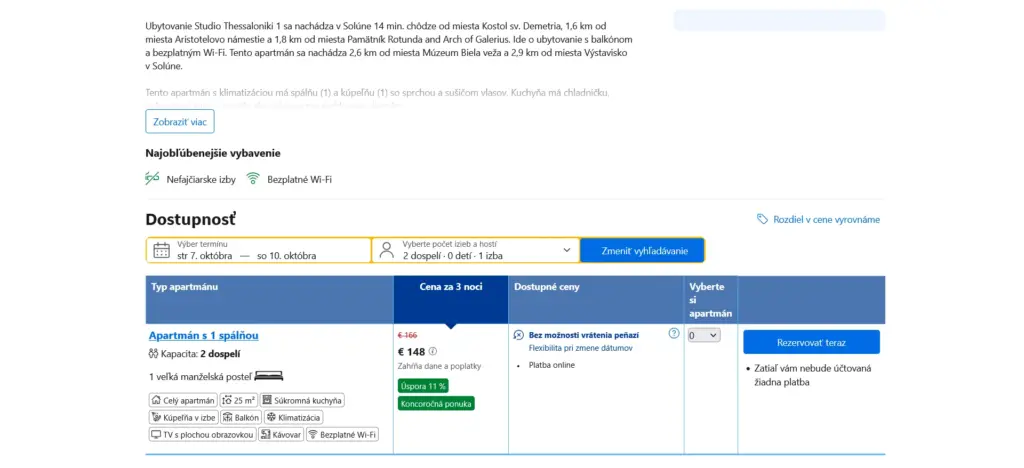Open the Rozdiel v cene vyrovnáme link
Screen dimensions: 1024x468
coord(826,220)
